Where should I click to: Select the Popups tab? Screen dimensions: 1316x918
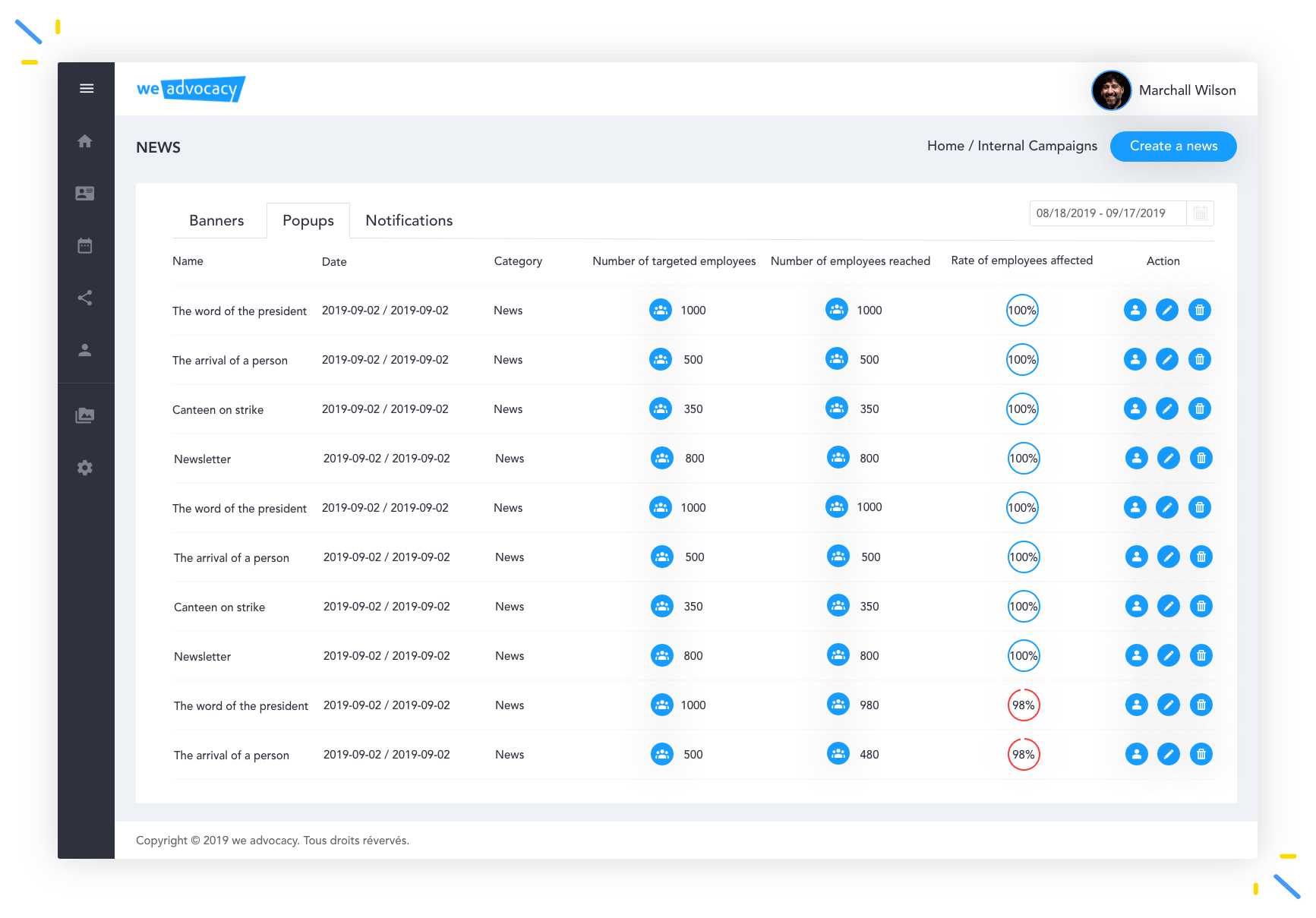(x=308, y=220)
